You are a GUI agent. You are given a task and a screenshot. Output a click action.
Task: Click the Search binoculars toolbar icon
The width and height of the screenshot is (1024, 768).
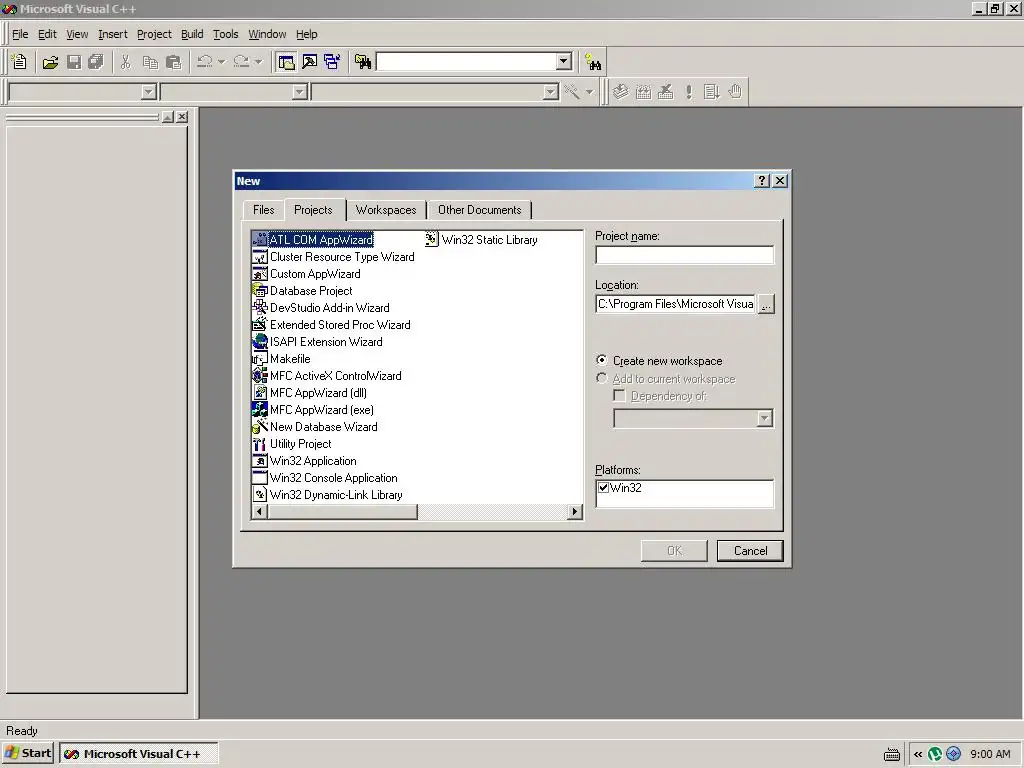(593, 63)
